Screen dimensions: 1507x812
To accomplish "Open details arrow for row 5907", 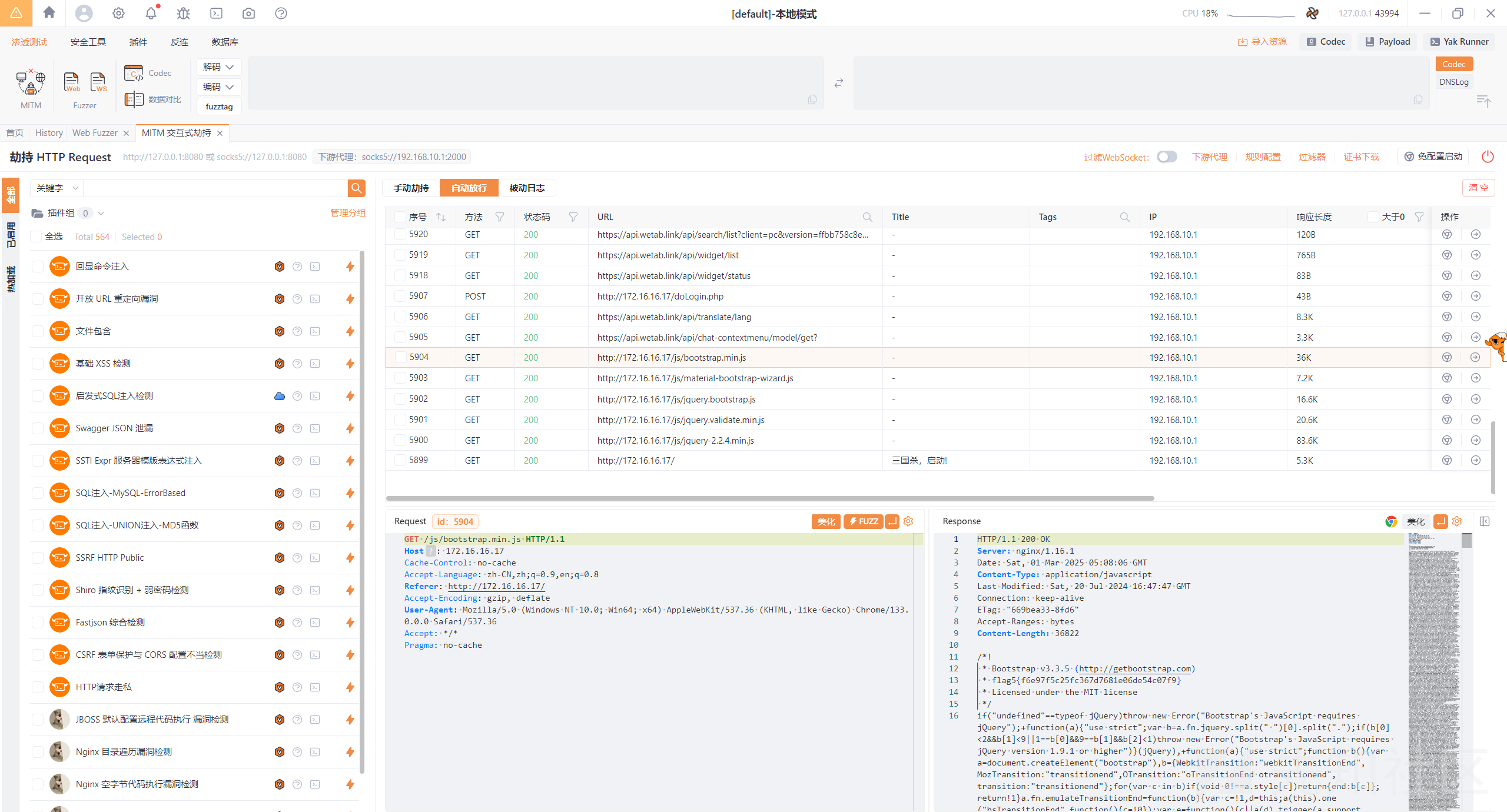I will [1476, 296].
